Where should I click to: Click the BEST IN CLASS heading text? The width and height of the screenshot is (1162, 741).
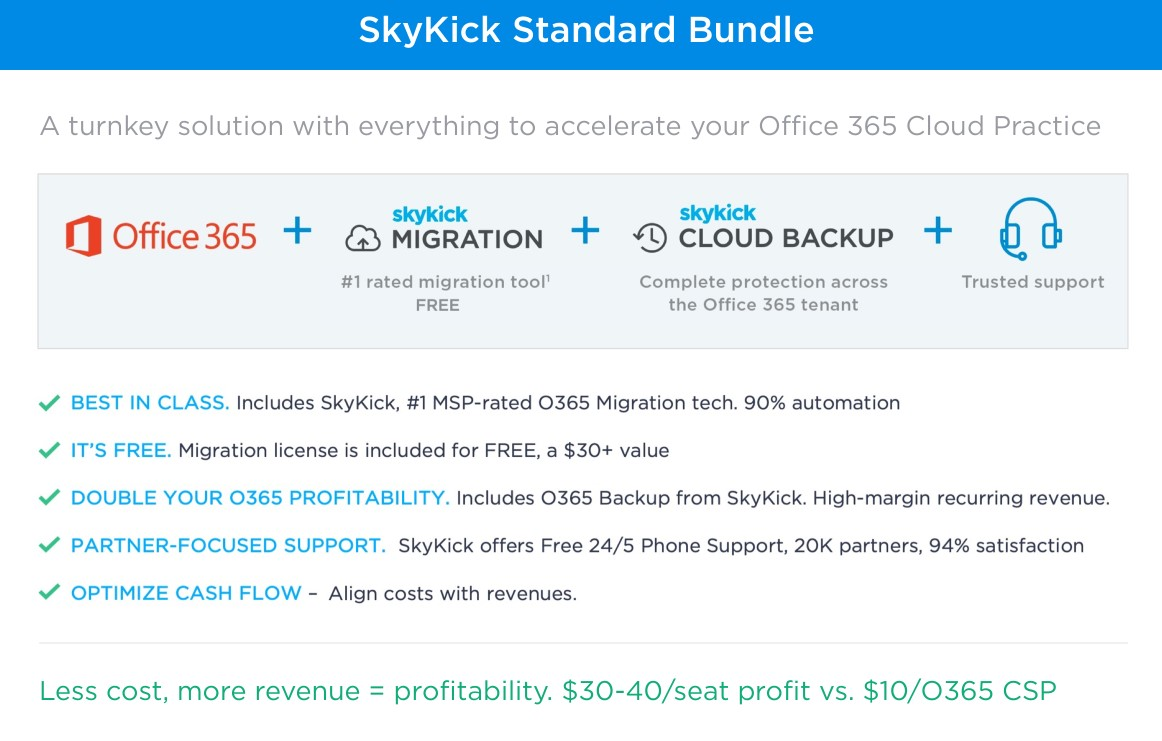pos(150,403)
